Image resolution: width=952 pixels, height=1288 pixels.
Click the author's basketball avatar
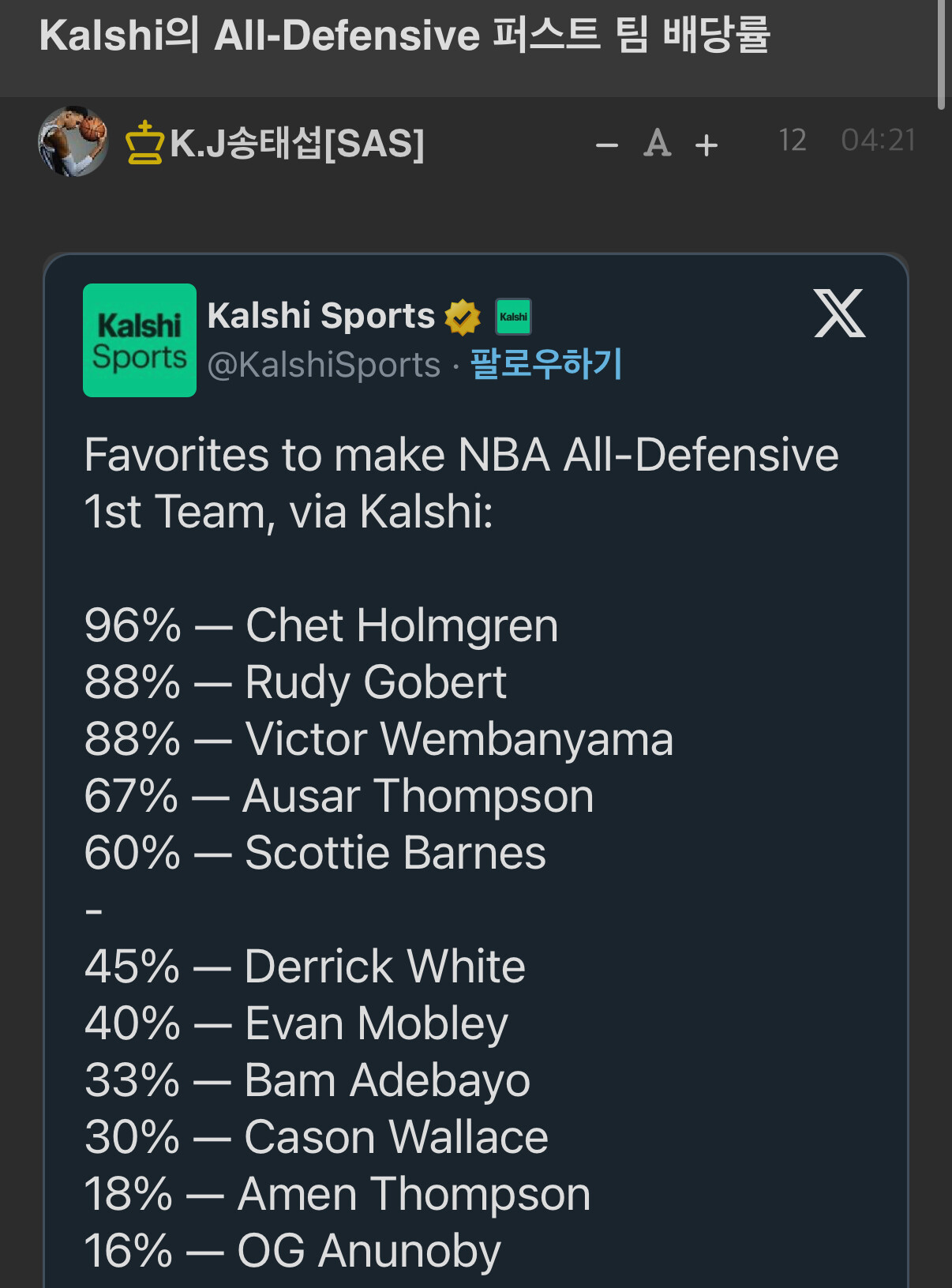click(73, 141)
